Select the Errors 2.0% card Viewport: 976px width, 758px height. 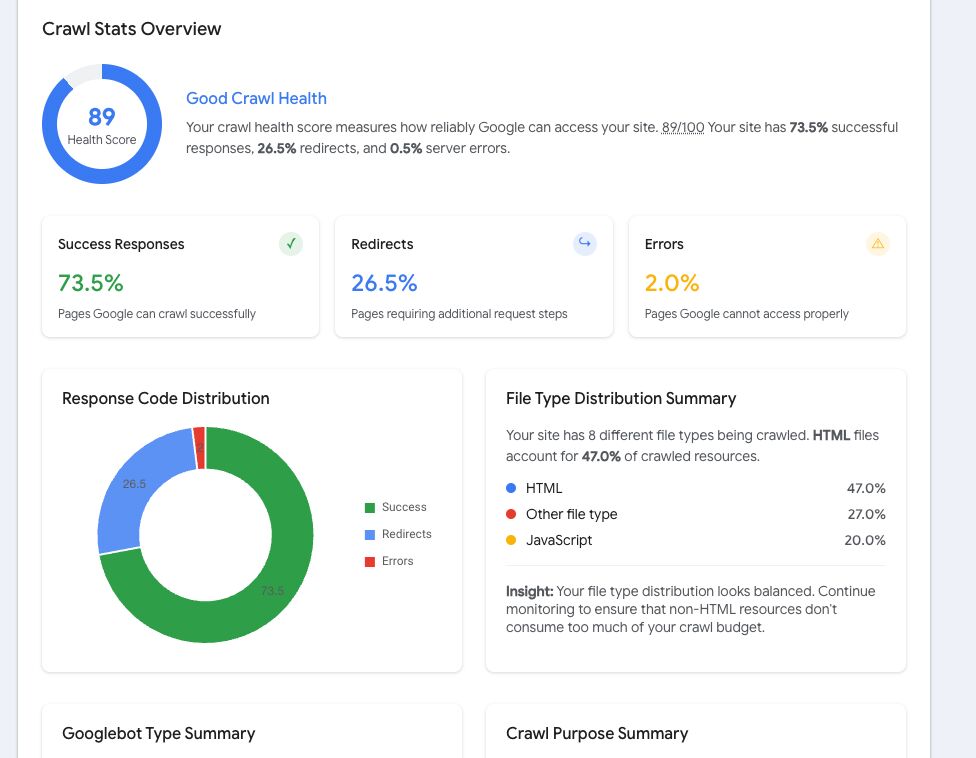pyautogui.click(x=767, y=277)
